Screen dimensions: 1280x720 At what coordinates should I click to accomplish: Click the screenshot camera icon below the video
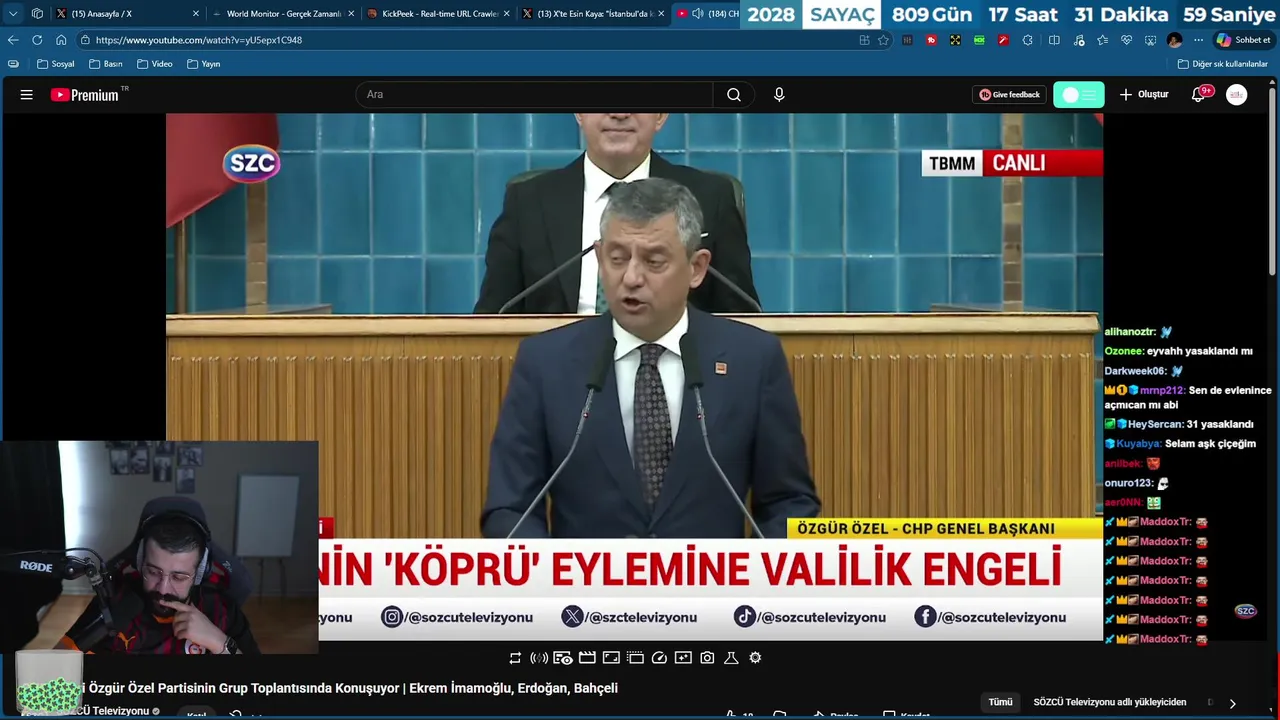pos(707,658)
